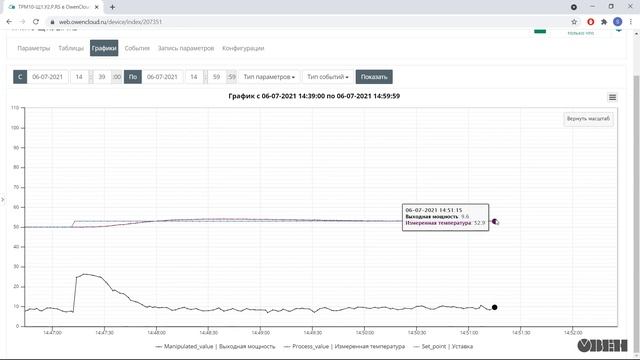
Task: Expand the Тип событий dropdown
Action: (x=328, y=77)
